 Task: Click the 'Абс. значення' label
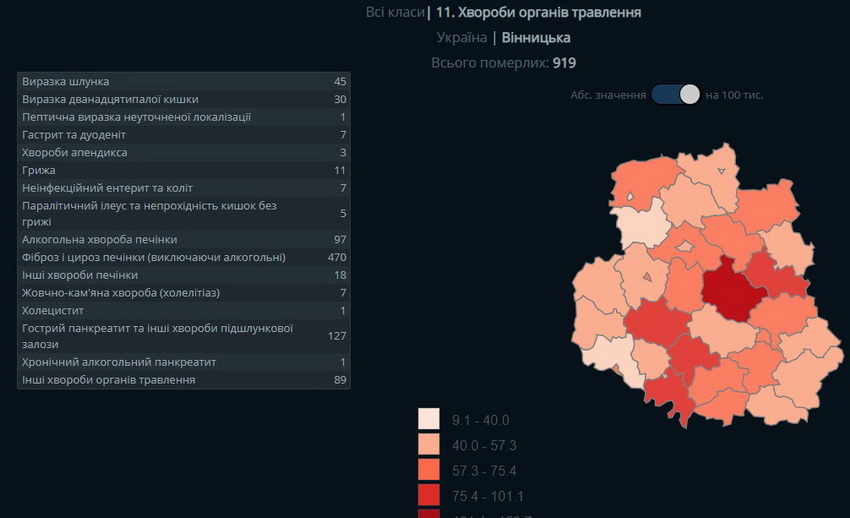(x=607, y=95)
